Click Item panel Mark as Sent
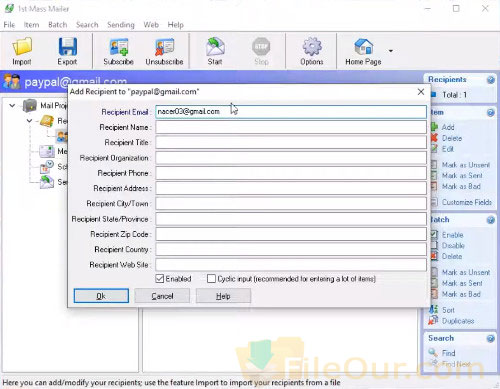Image resolution: width=500 pixels, height=389 pixels. coord(462,175)
